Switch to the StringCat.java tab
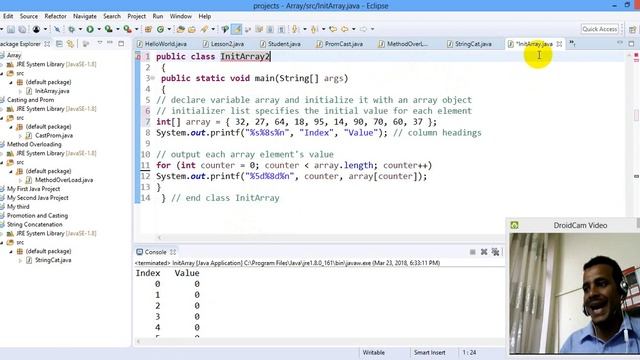 469,44
